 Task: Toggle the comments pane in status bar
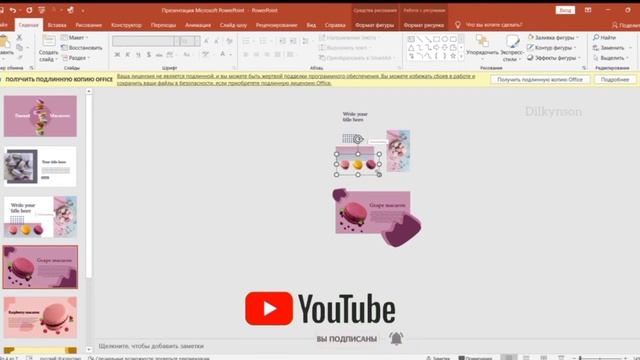click(475, 358)
